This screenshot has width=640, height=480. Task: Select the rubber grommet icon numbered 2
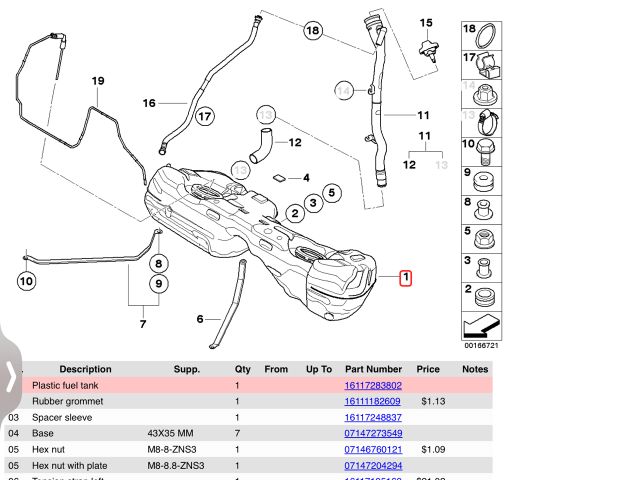(x=485, y=297)
